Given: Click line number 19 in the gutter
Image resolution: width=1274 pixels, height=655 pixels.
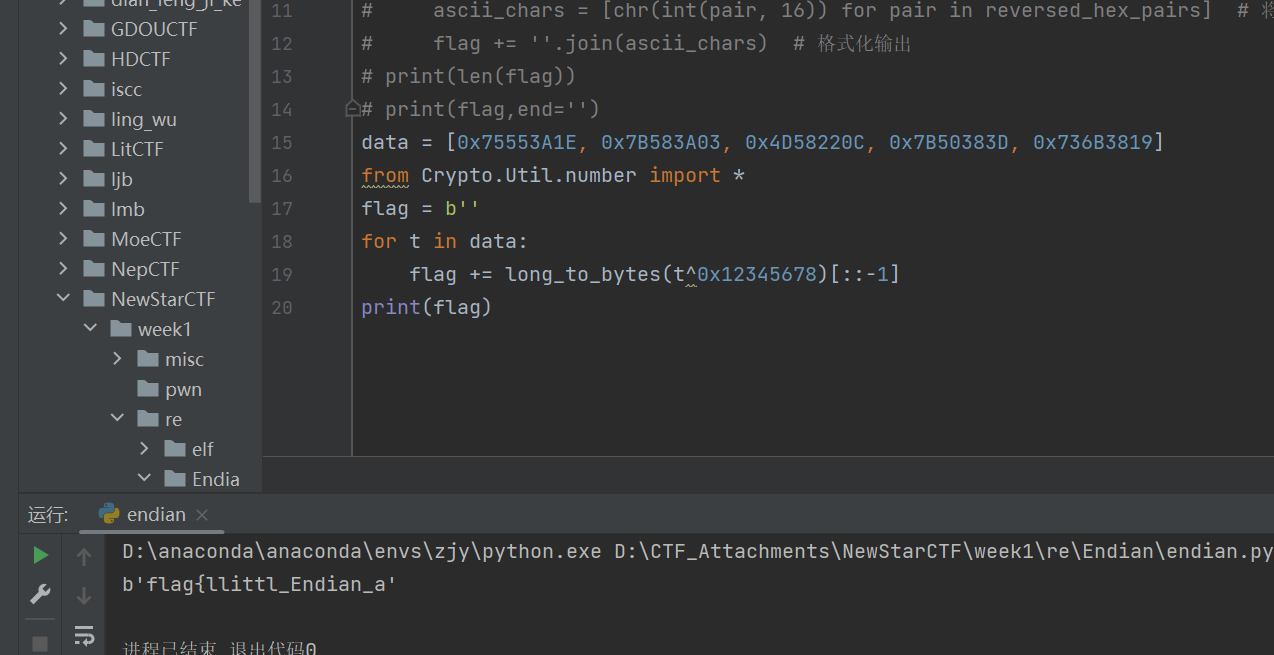Looking at the screenshot, I should pyautogui.click(x=282, y=274).
